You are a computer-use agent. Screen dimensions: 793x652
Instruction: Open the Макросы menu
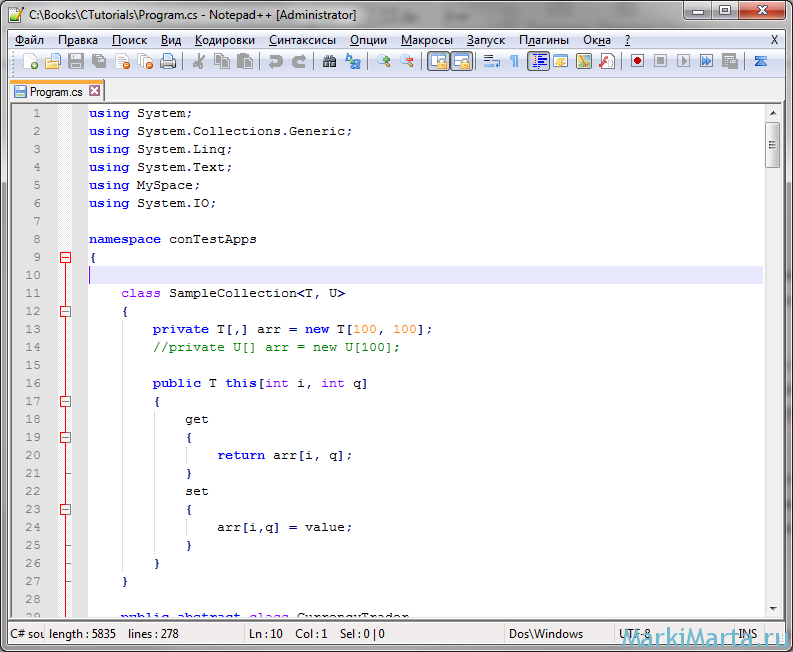click(x=427, y=40)
